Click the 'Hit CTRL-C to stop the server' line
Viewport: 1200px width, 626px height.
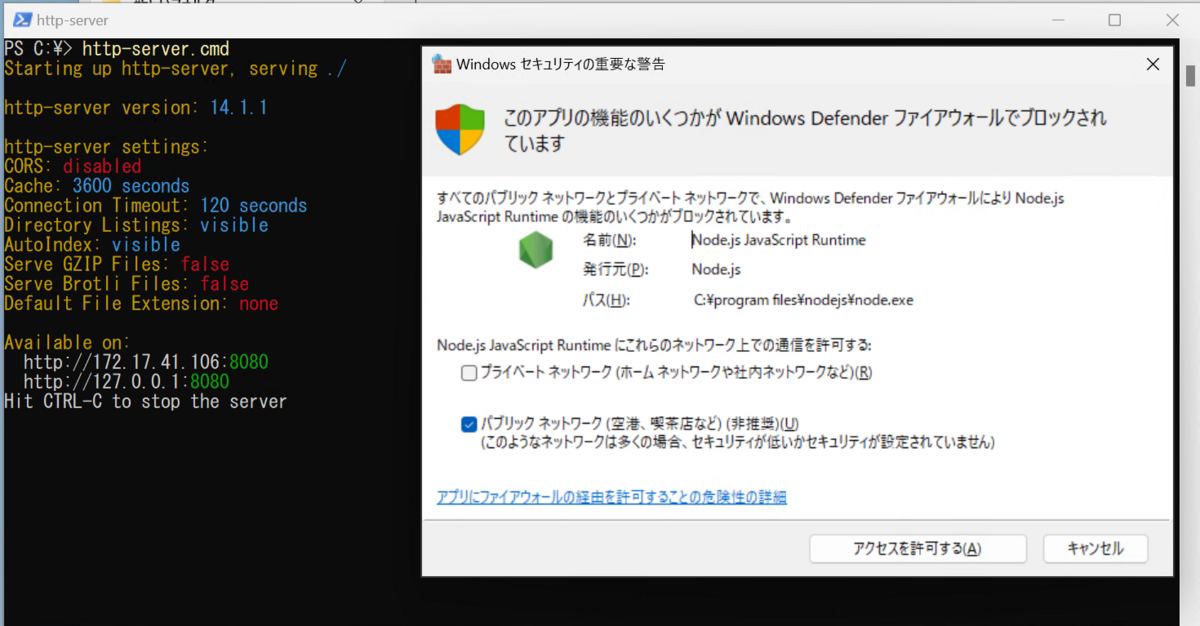[146, 401]
